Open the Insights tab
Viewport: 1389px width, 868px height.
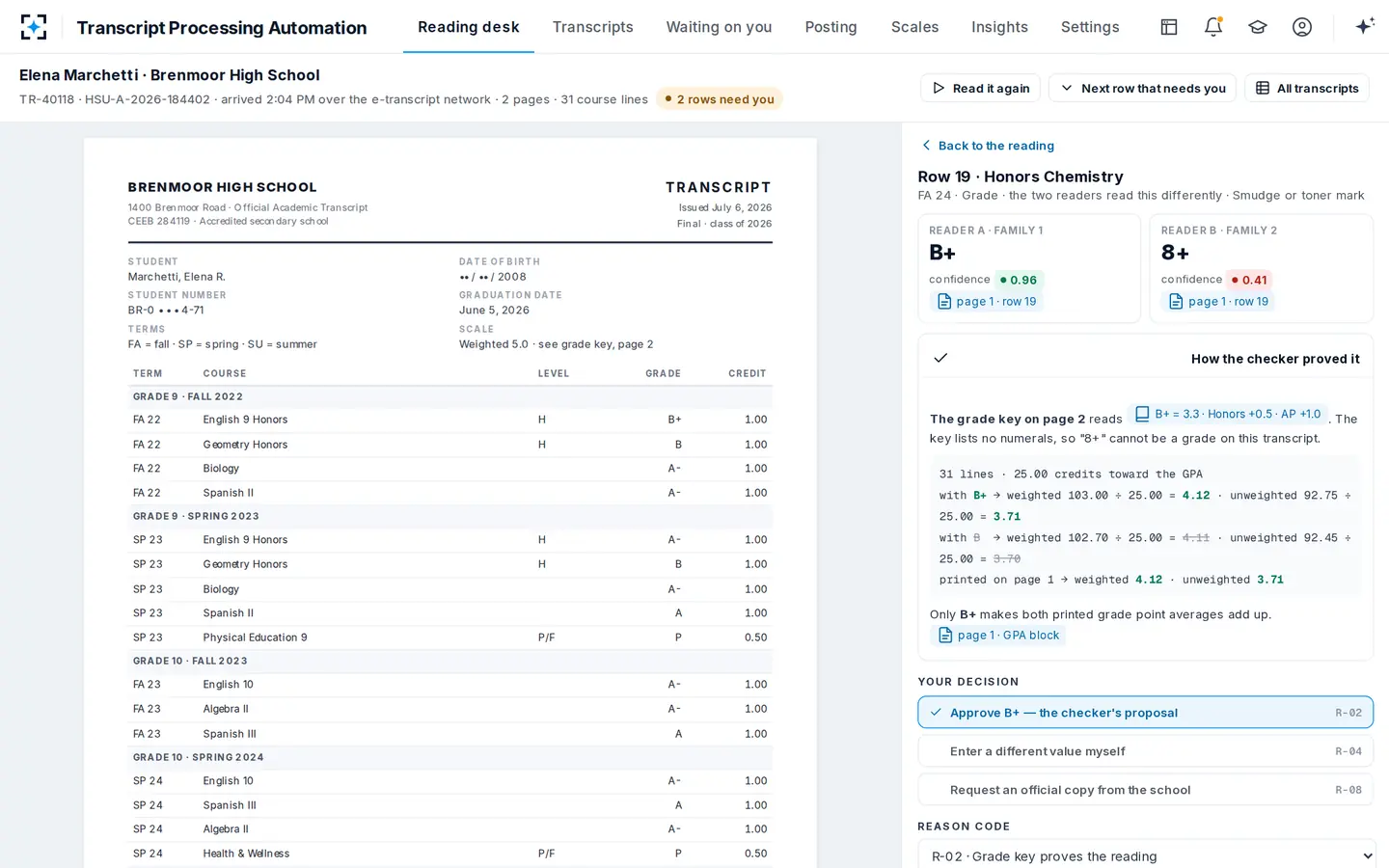tap(1000, 27)
